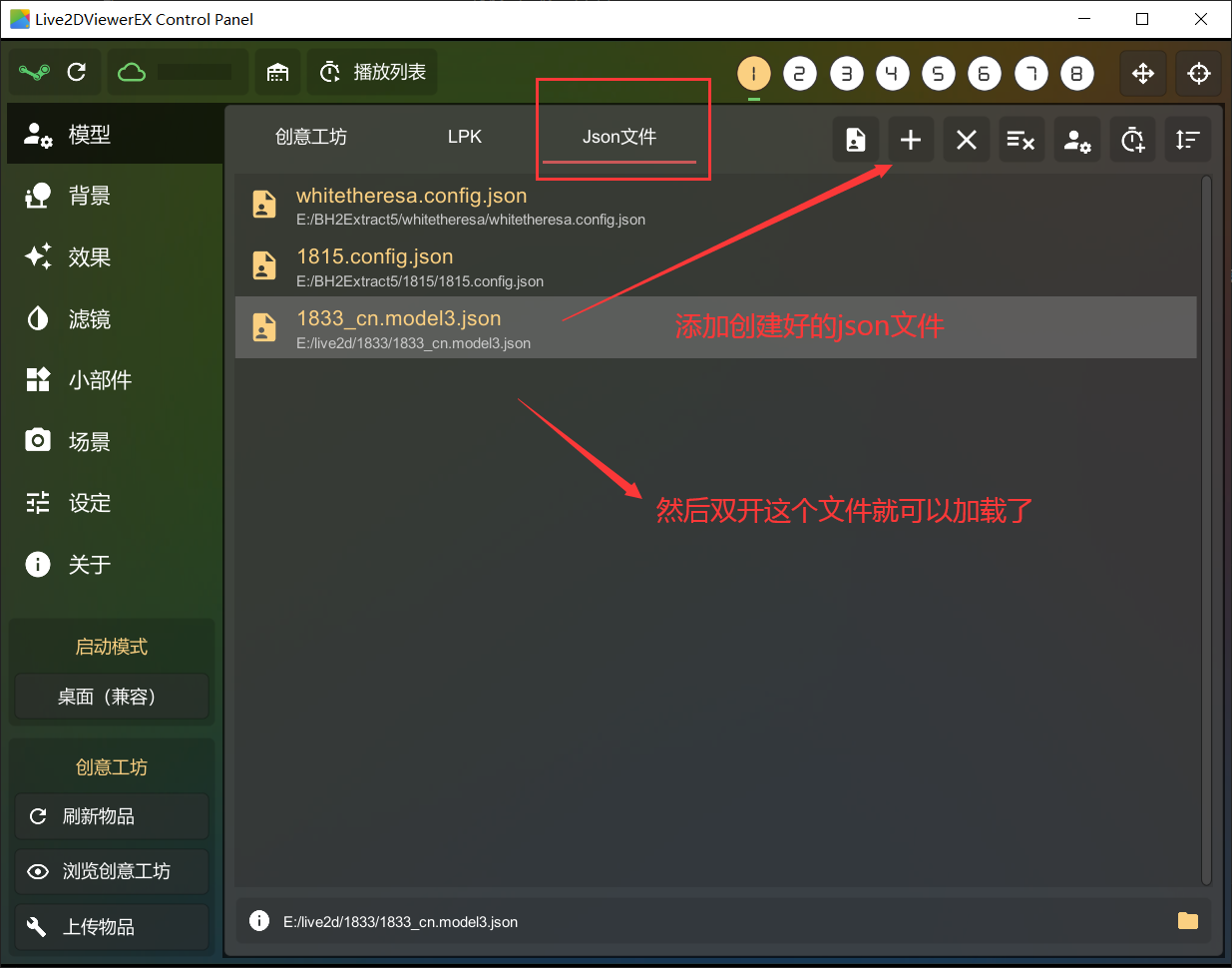Screen dimensions: 1232x968
Task: Open the 设定 settings section
Action: click(115, 503)
